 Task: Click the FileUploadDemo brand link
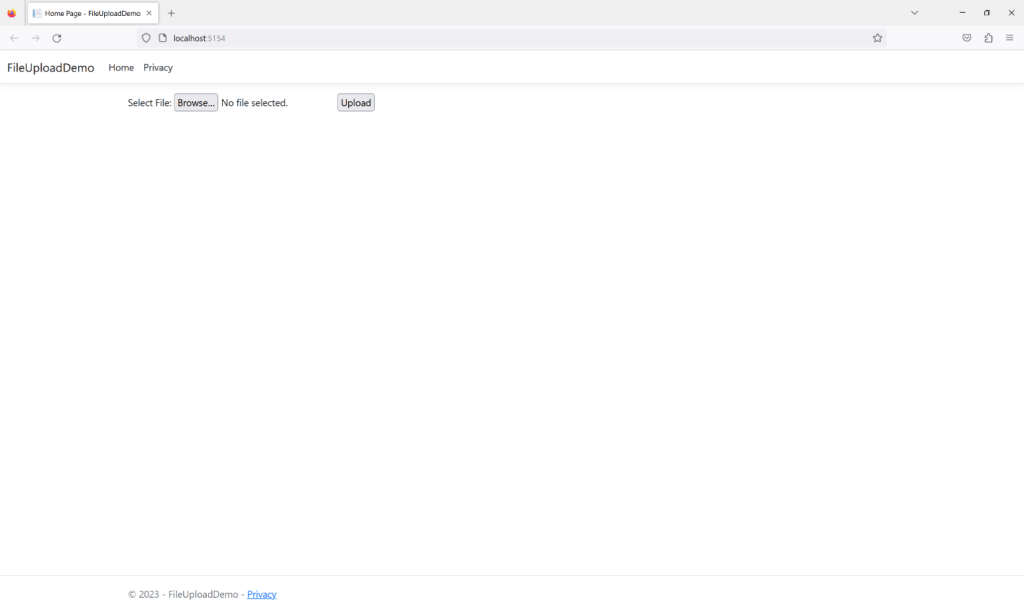tap(49, 67)
